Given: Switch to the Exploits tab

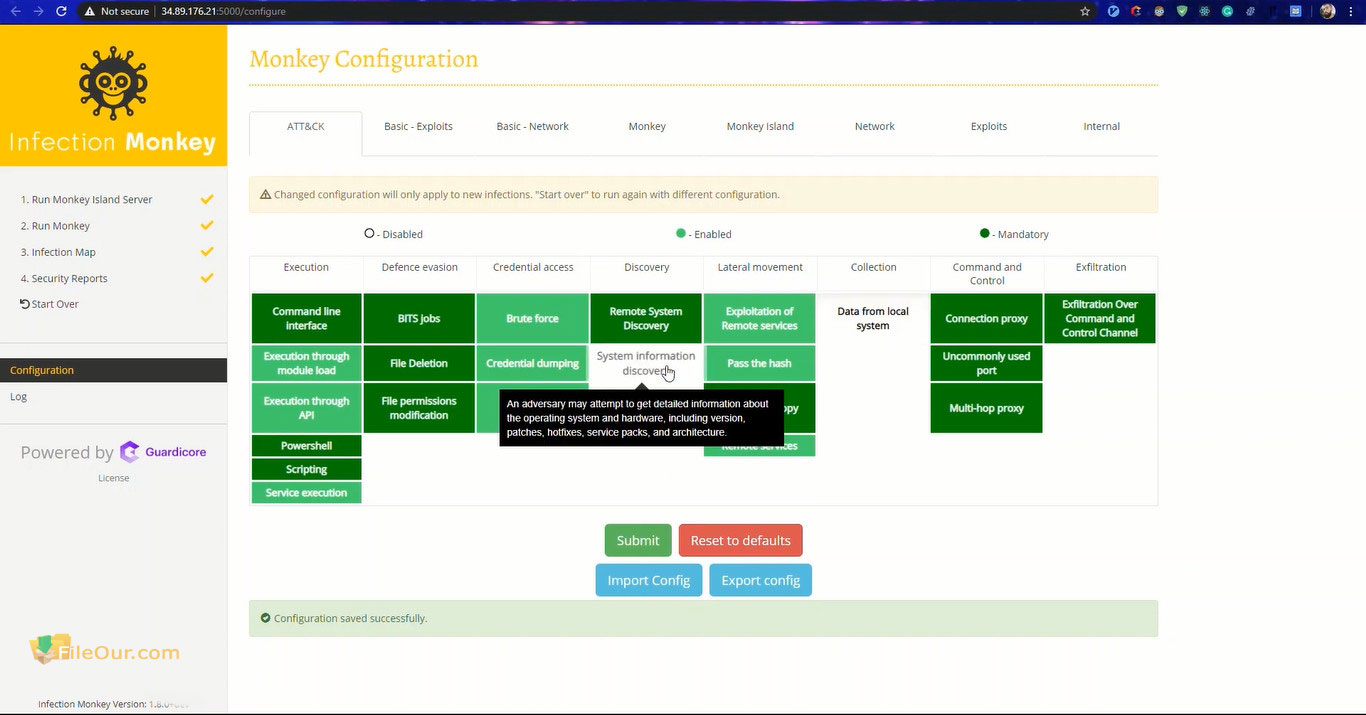Looking at the screenshot, I should 988,127.
